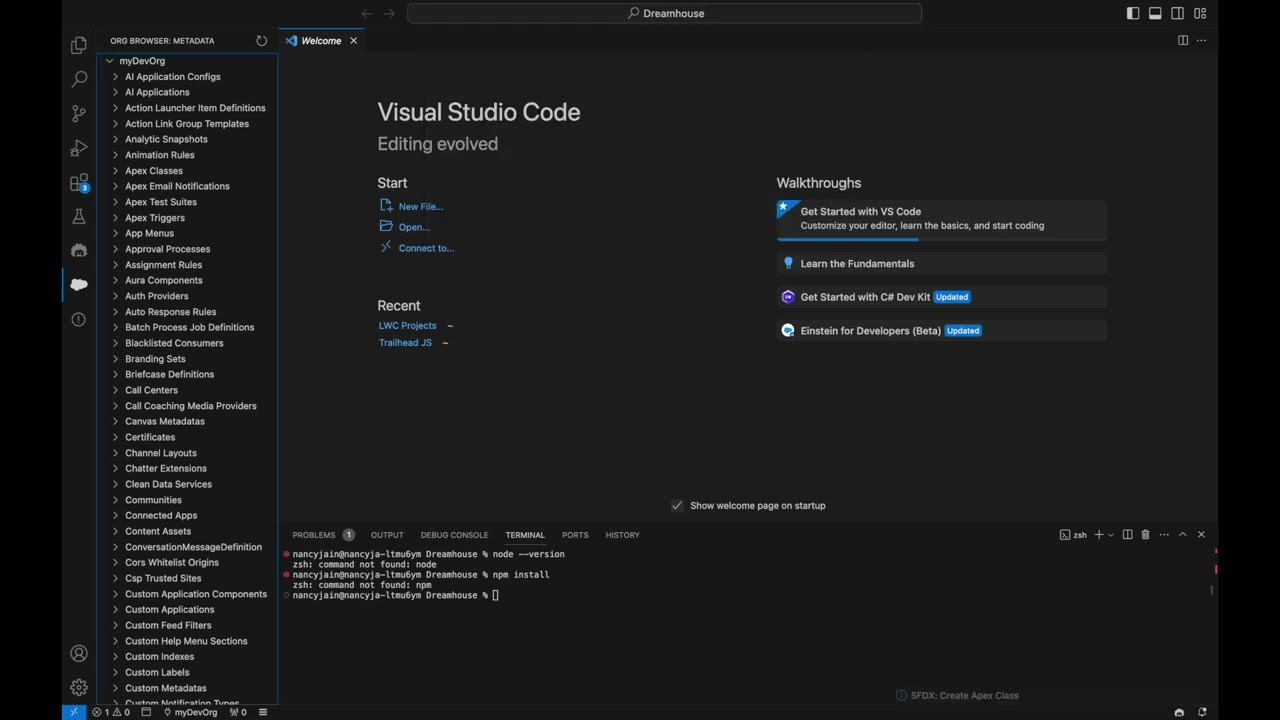The height and width of the screenshot is (720, 1280).
Task: Kill the terminal with trash icon
Action: [x=1145, y=535]
